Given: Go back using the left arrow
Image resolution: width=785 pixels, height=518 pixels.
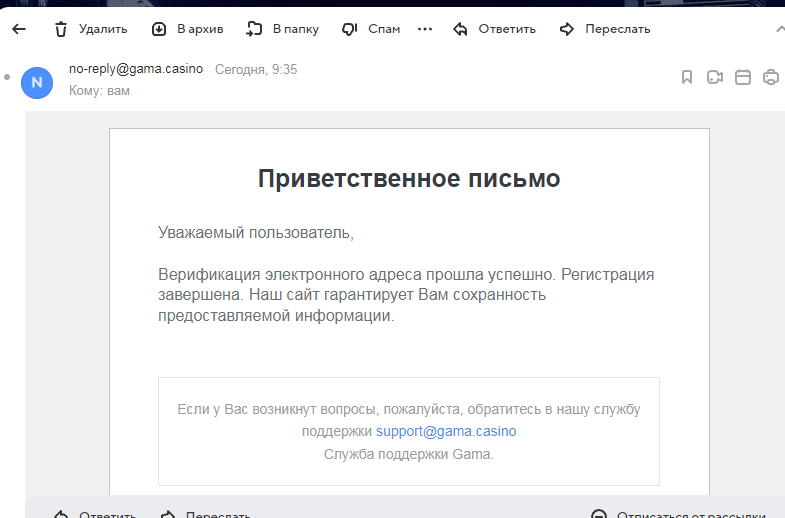Looking at the screenshot, I should (18, 29).
